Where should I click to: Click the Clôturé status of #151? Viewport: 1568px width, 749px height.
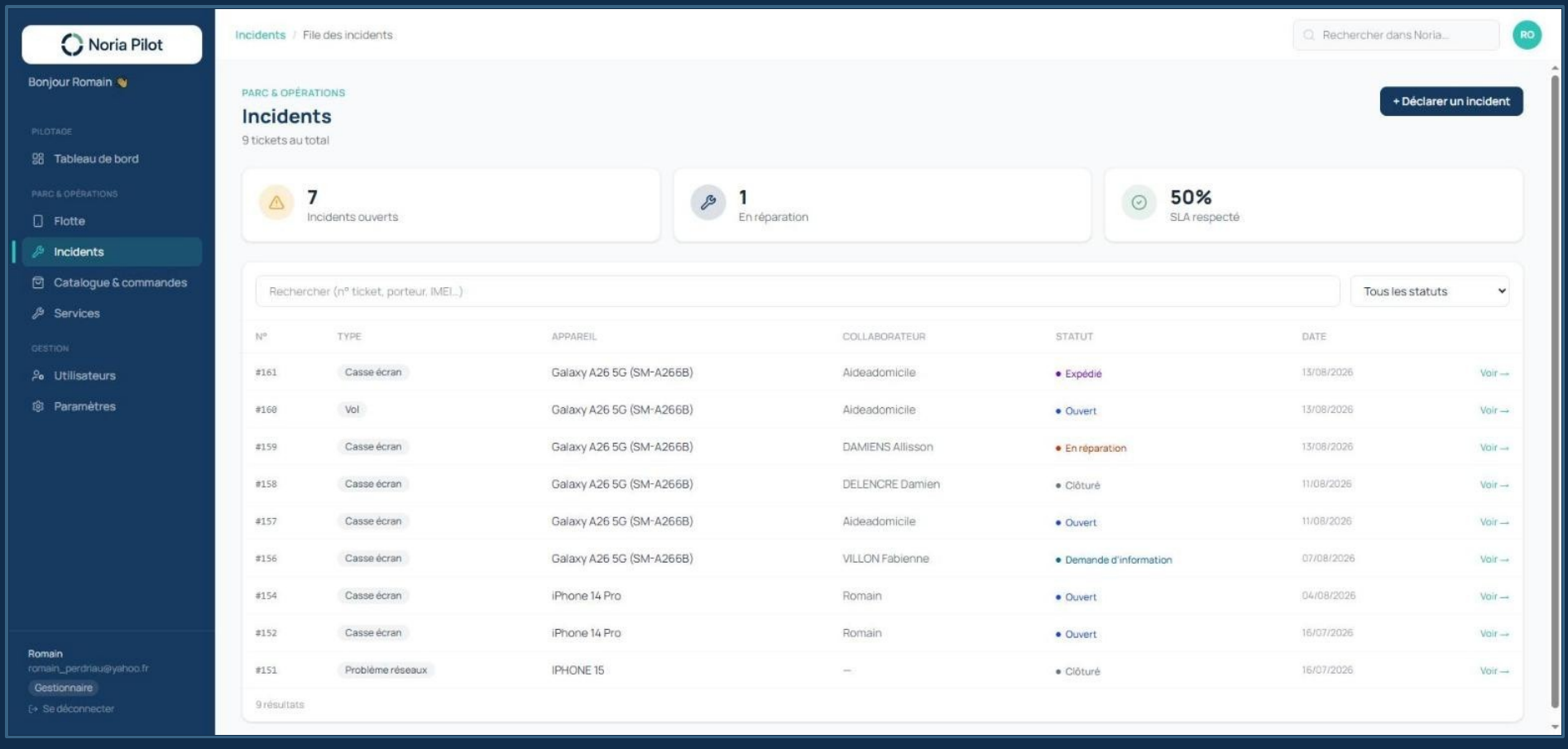1077,672
